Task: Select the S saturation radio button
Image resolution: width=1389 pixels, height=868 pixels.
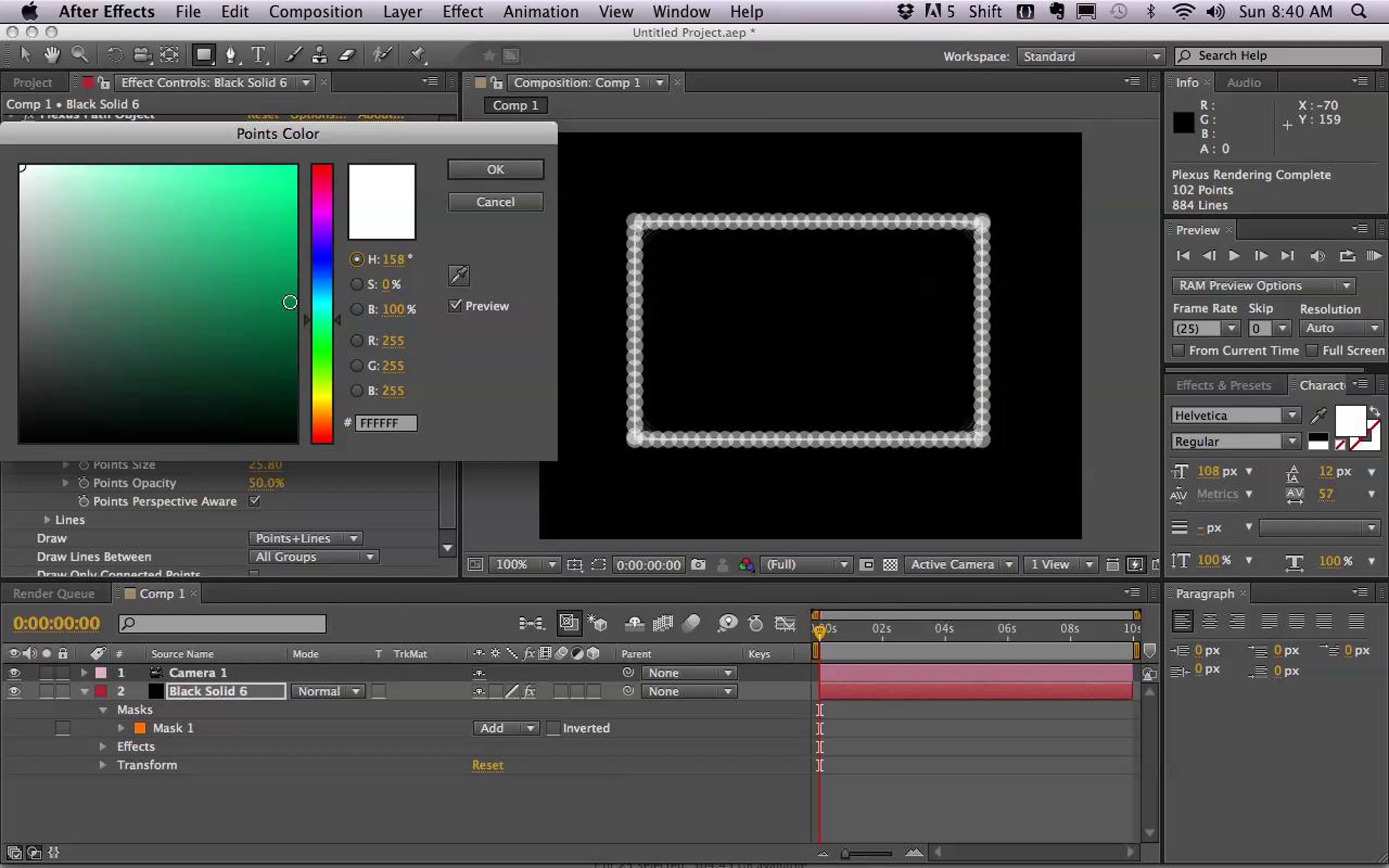Action: (357, 284)
